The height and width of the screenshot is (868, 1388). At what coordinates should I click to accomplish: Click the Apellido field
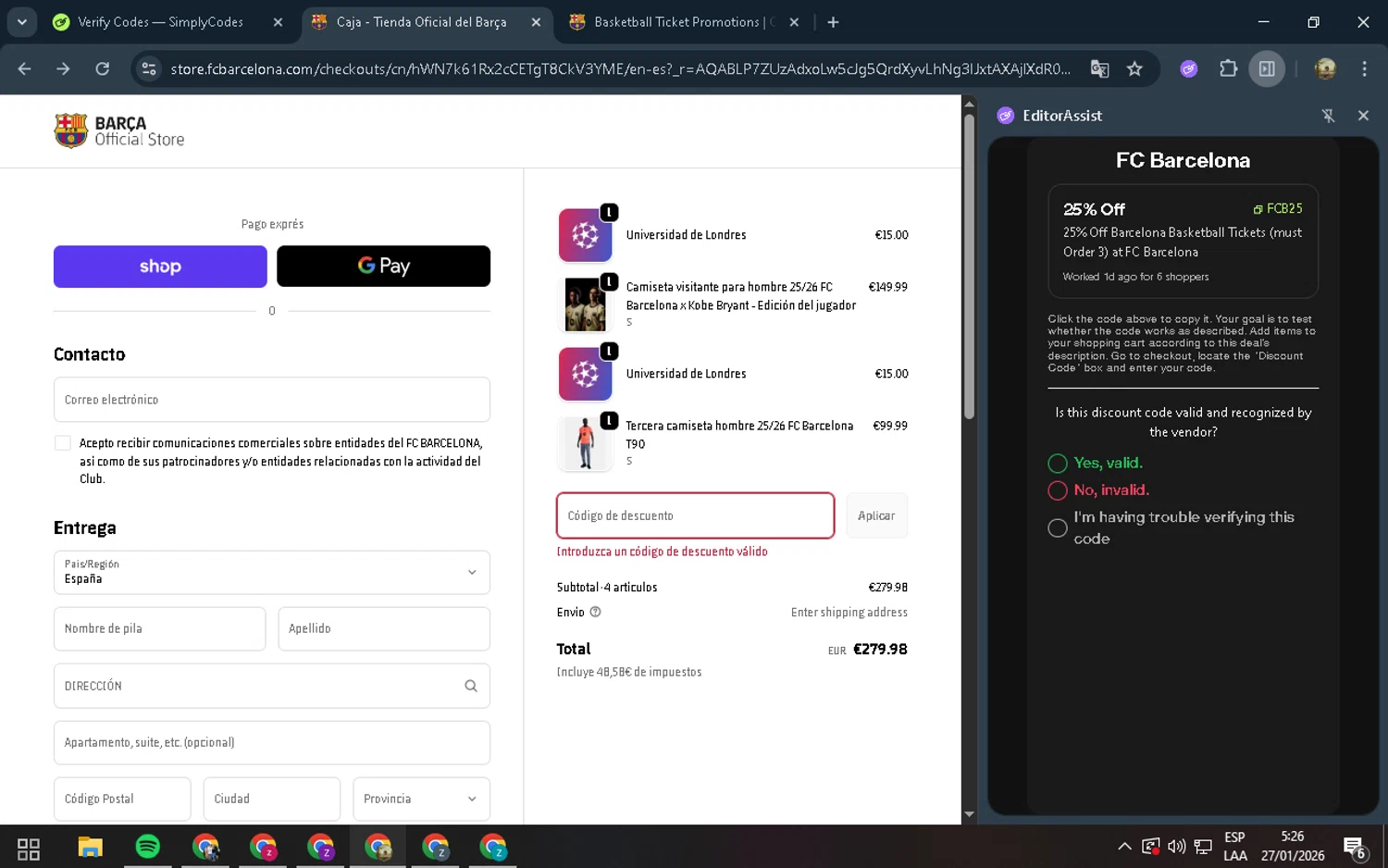(384, 629)
